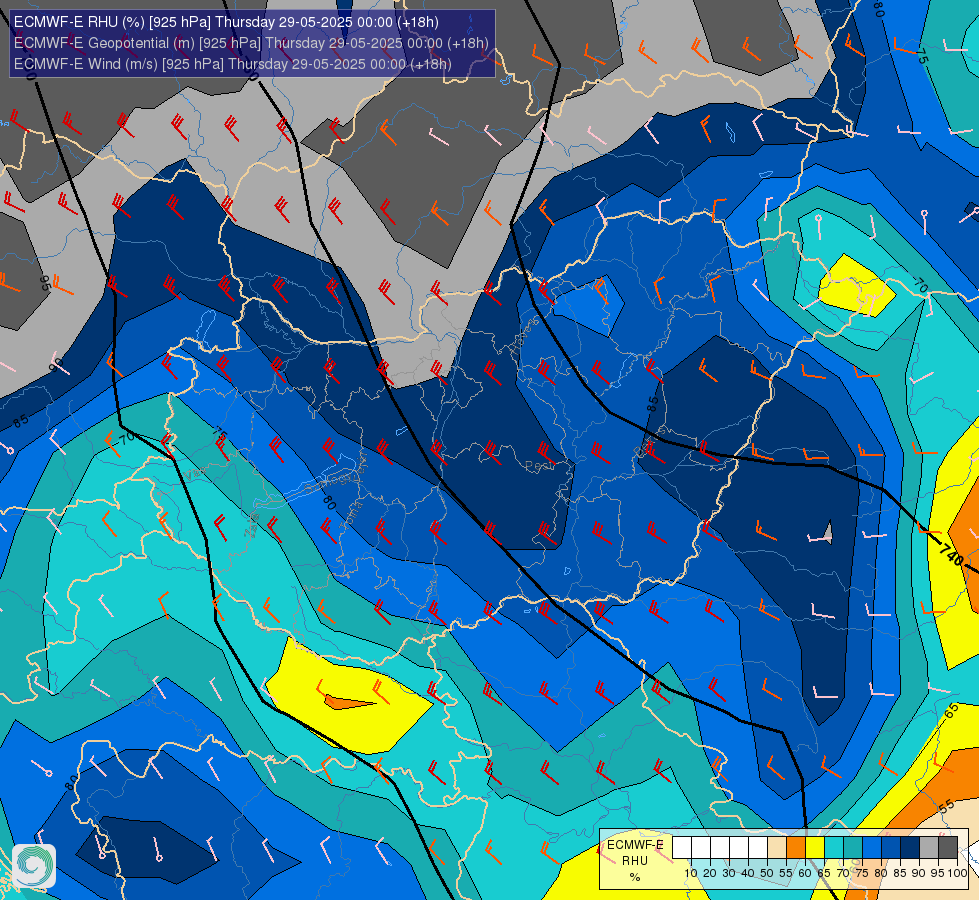Click the 90 humidity contour label on the map
This screenshot has width=979, height=900.
tap(56, 365)
